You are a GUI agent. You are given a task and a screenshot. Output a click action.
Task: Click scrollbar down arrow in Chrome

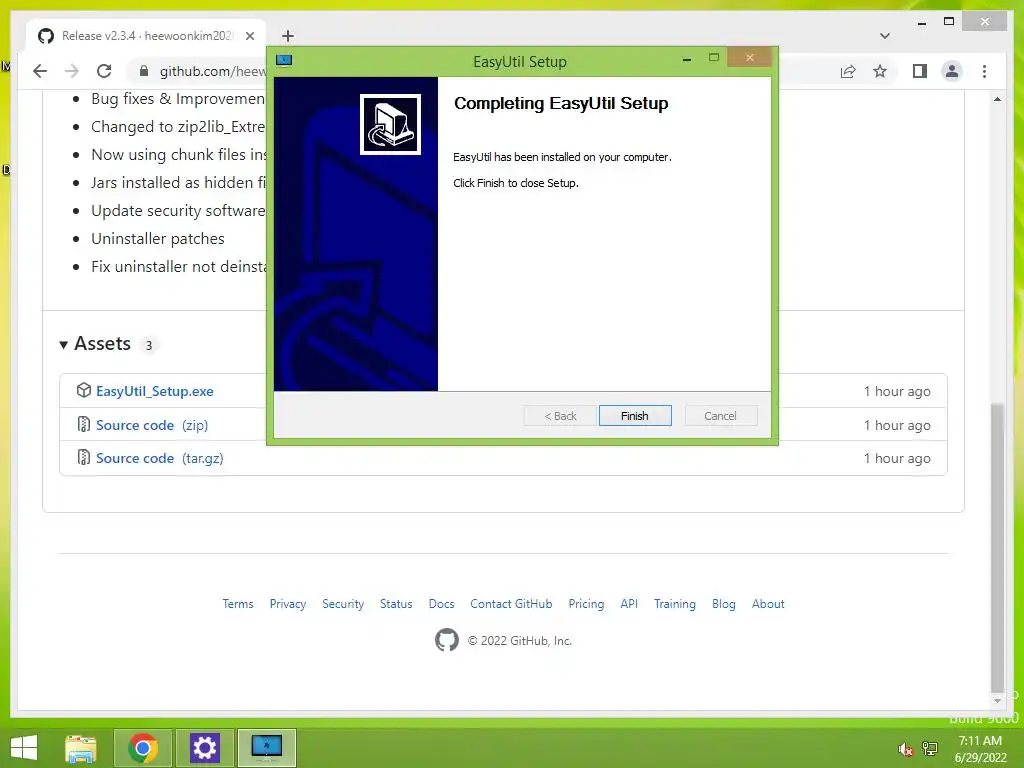tap(997, 701)
